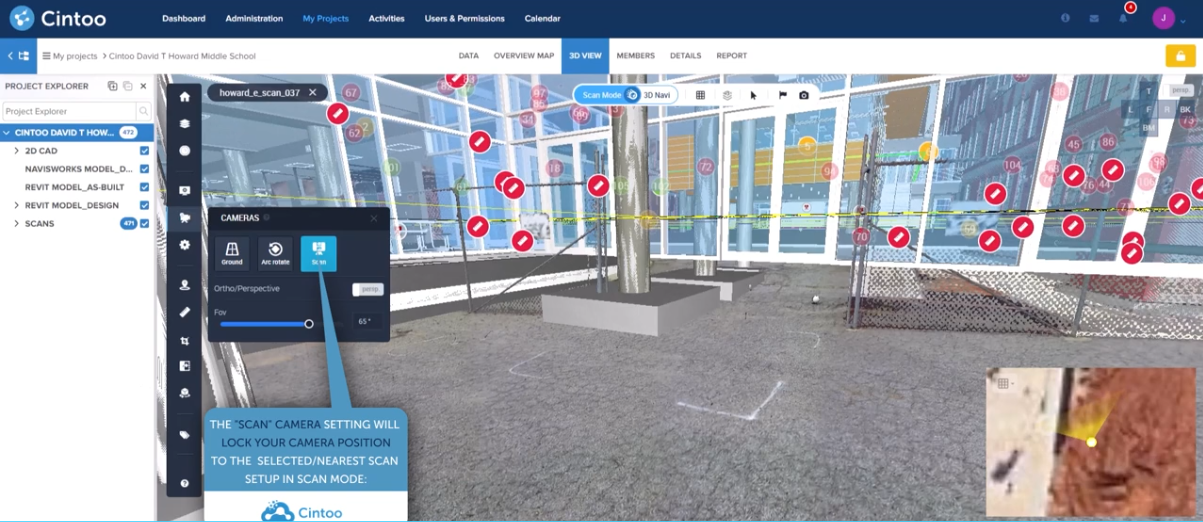Click the camera snapshot icon in the top toolbar
Screen dimensions: 1203x522
804,95
